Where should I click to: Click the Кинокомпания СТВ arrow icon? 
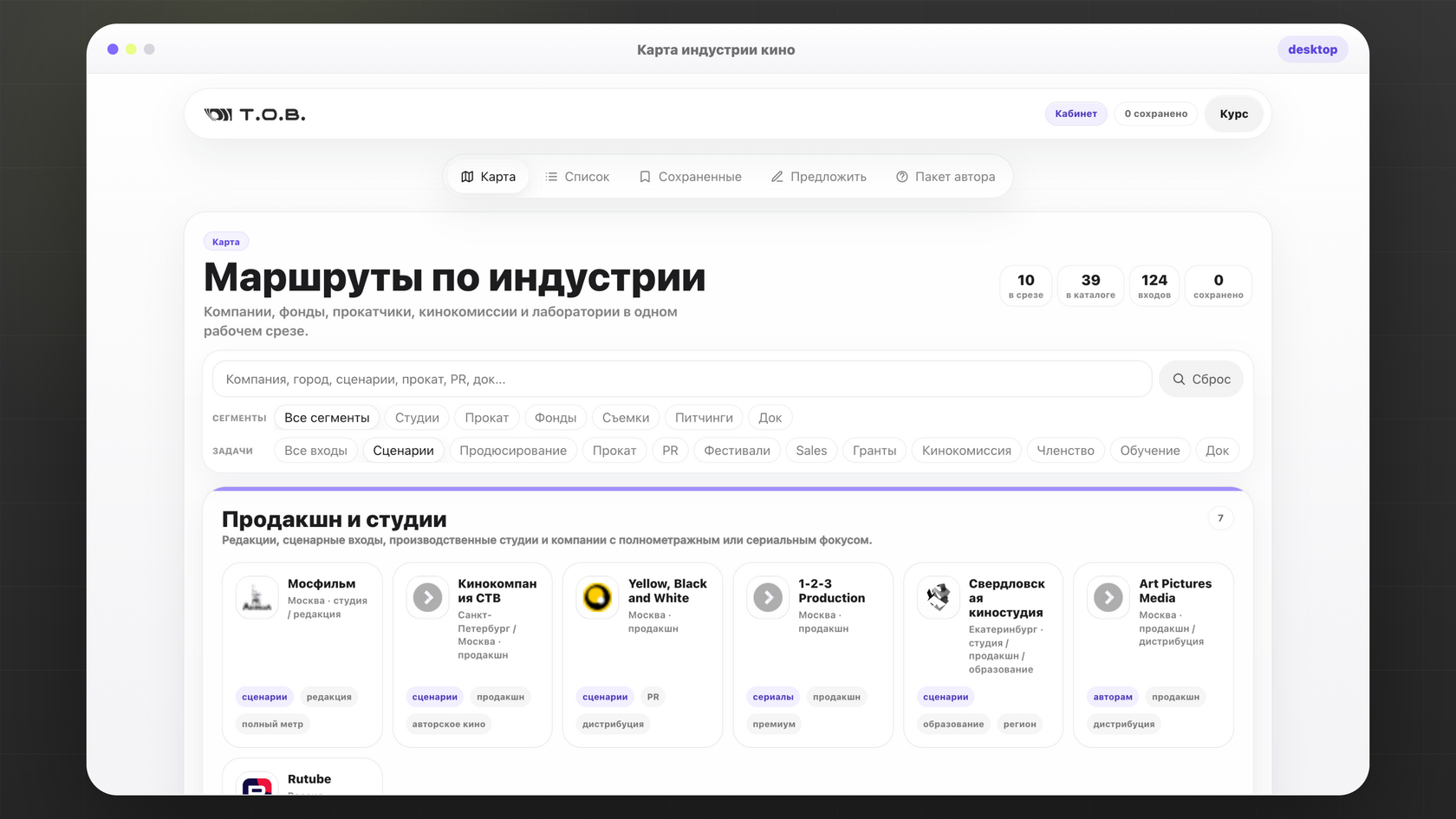tap(427, 598)
